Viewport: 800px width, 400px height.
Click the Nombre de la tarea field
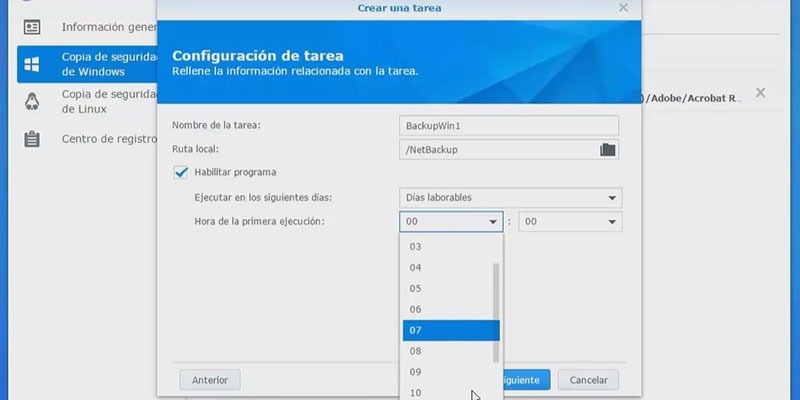[x=509, y=126]
